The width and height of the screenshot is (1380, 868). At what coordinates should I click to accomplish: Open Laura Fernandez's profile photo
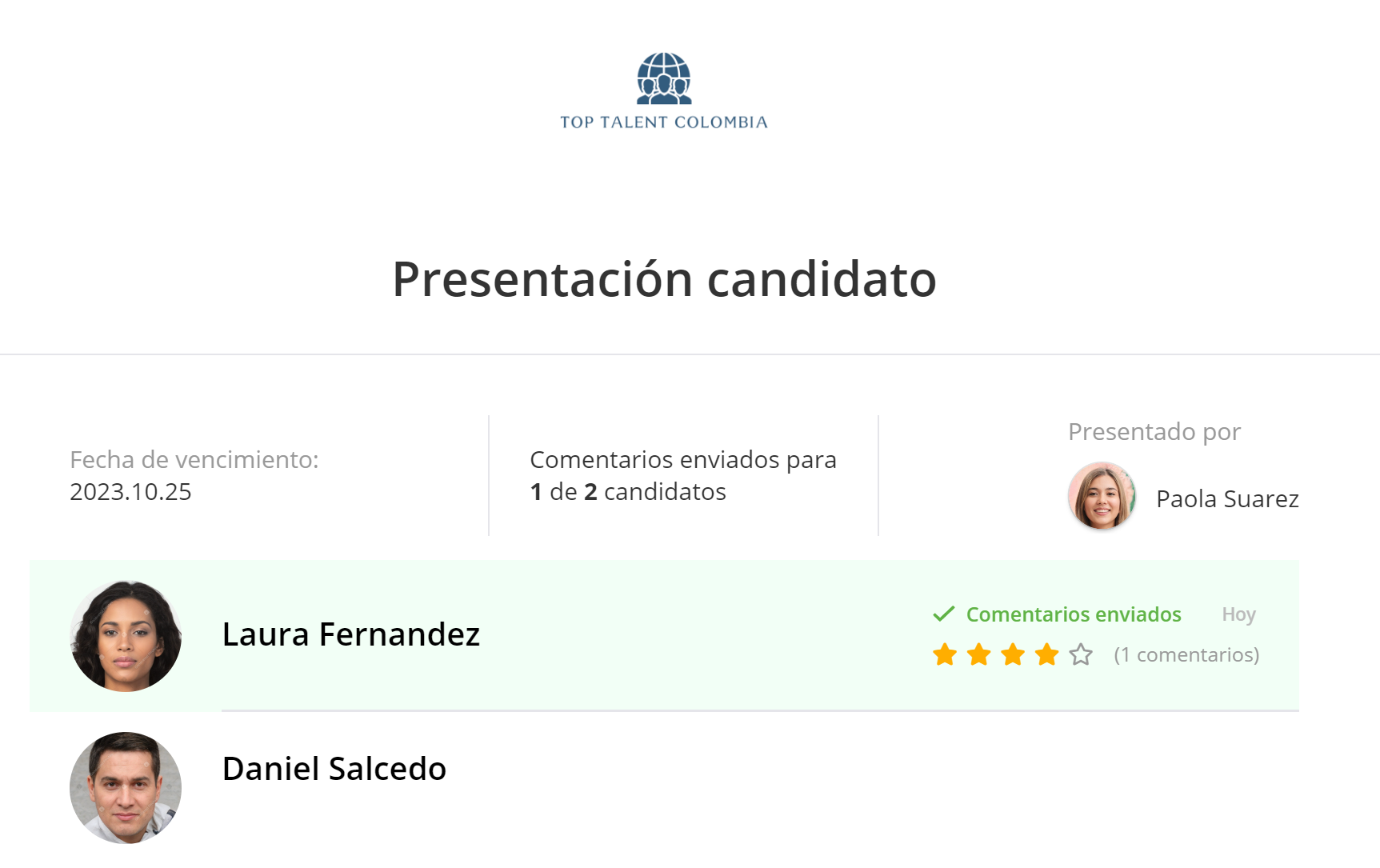tap(126, 636)
